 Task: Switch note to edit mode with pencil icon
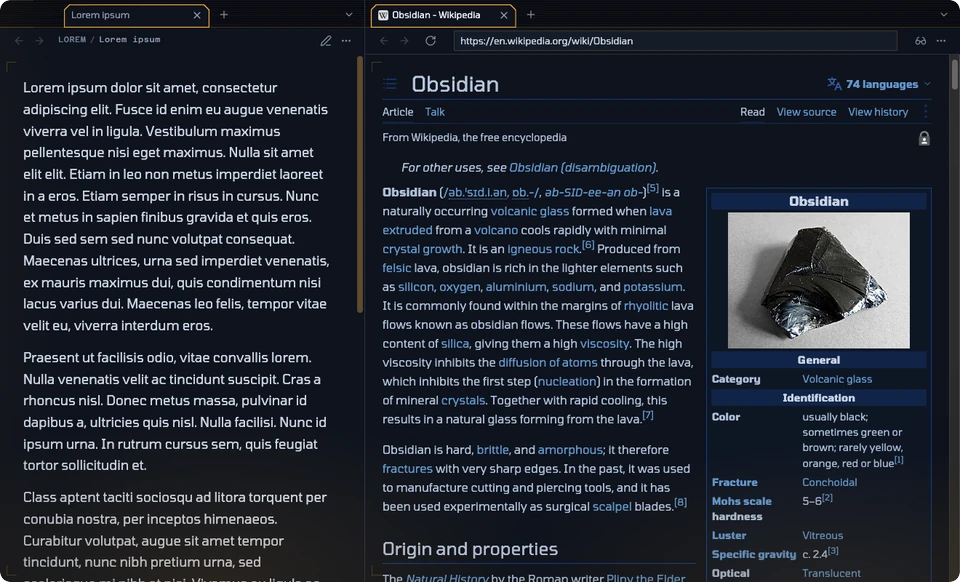point(326,41)
